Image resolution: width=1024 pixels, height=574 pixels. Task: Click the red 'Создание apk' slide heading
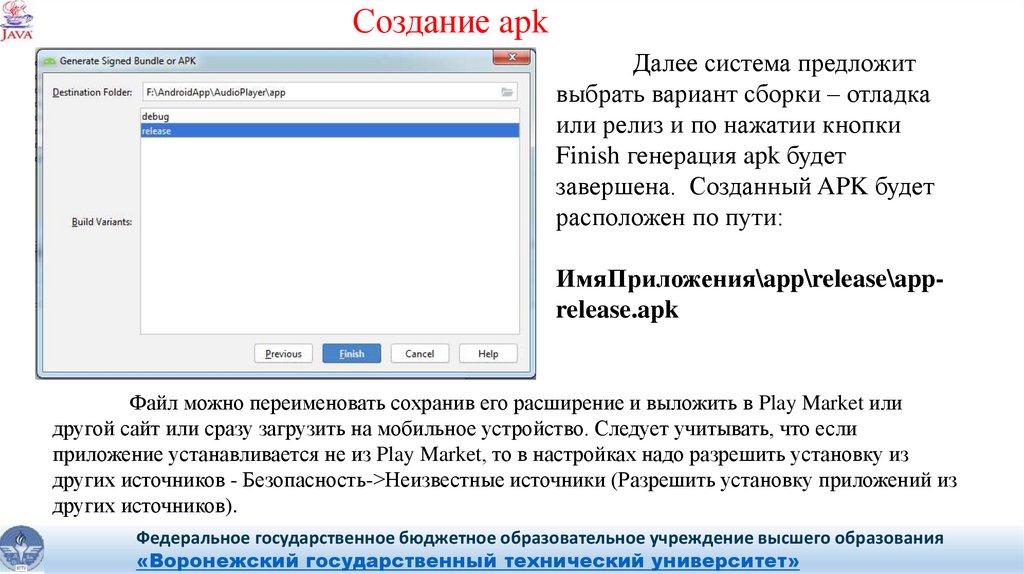pos(452,22)
